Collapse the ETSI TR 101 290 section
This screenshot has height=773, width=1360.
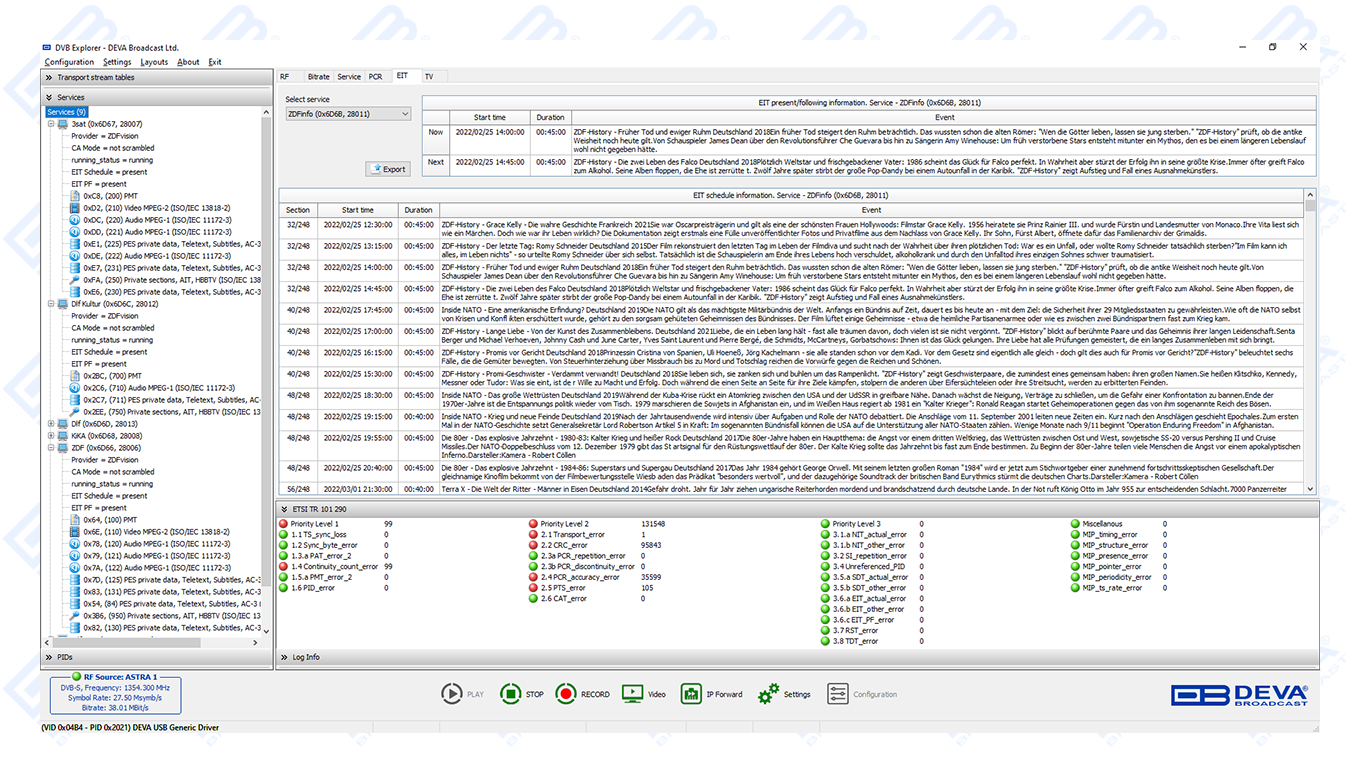[285, 510]
